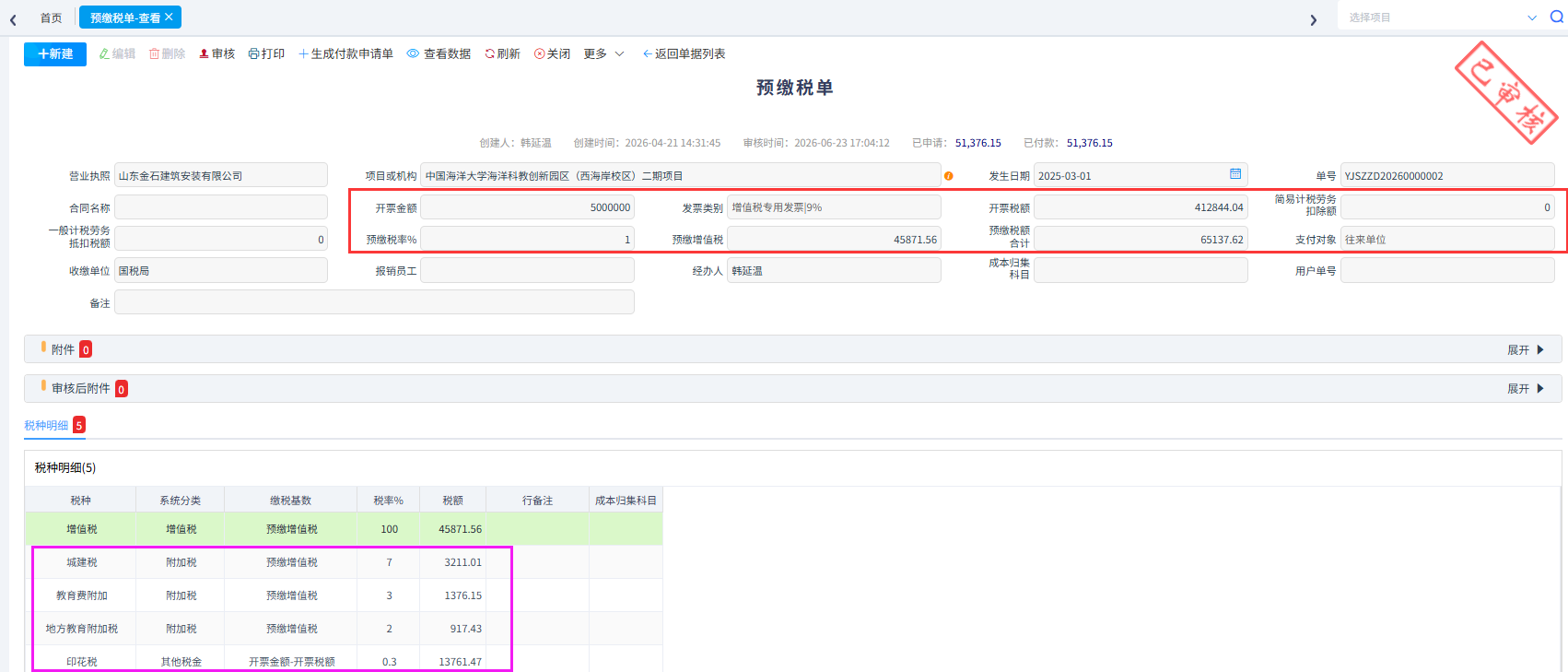Click the 单号 field
Viewport: 1568px width, 672px height.
point(1447,175)
